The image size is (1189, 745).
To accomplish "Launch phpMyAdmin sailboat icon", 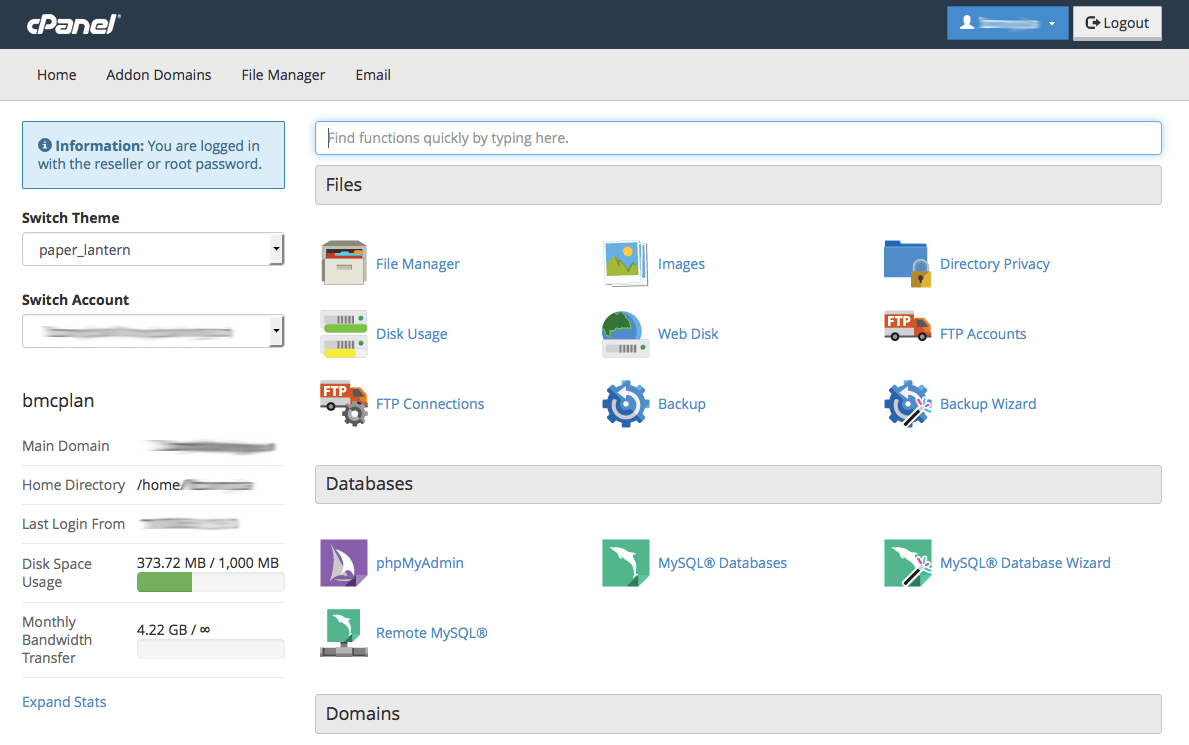I will [344, 563].
